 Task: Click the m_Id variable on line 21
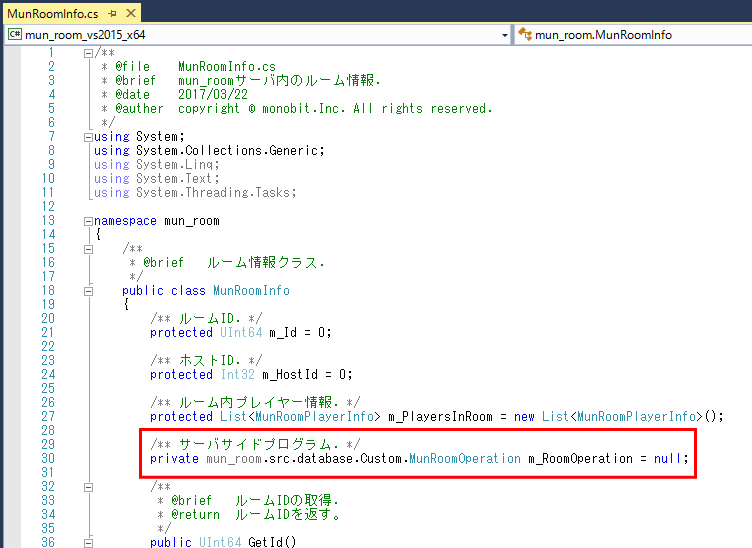283,332
